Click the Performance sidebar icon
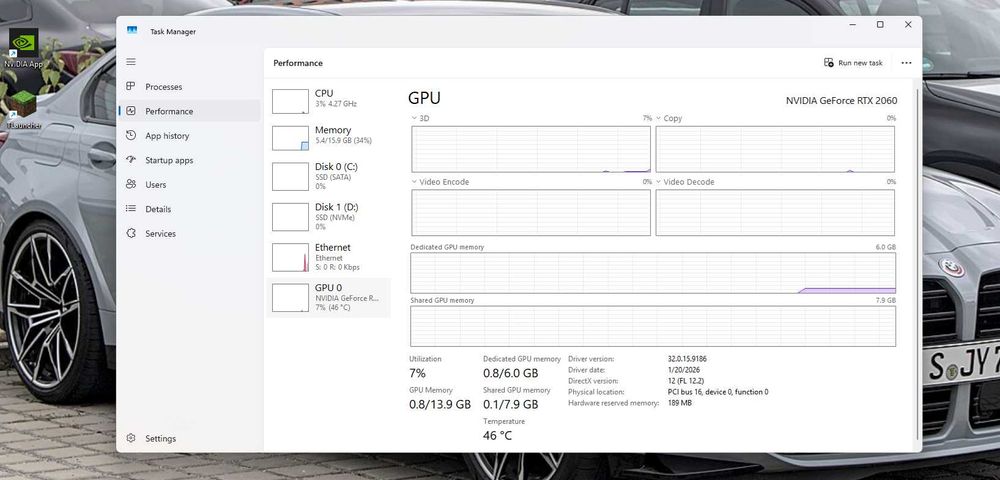The width and height of the screenshot is (1000, 480). point(131,111)
